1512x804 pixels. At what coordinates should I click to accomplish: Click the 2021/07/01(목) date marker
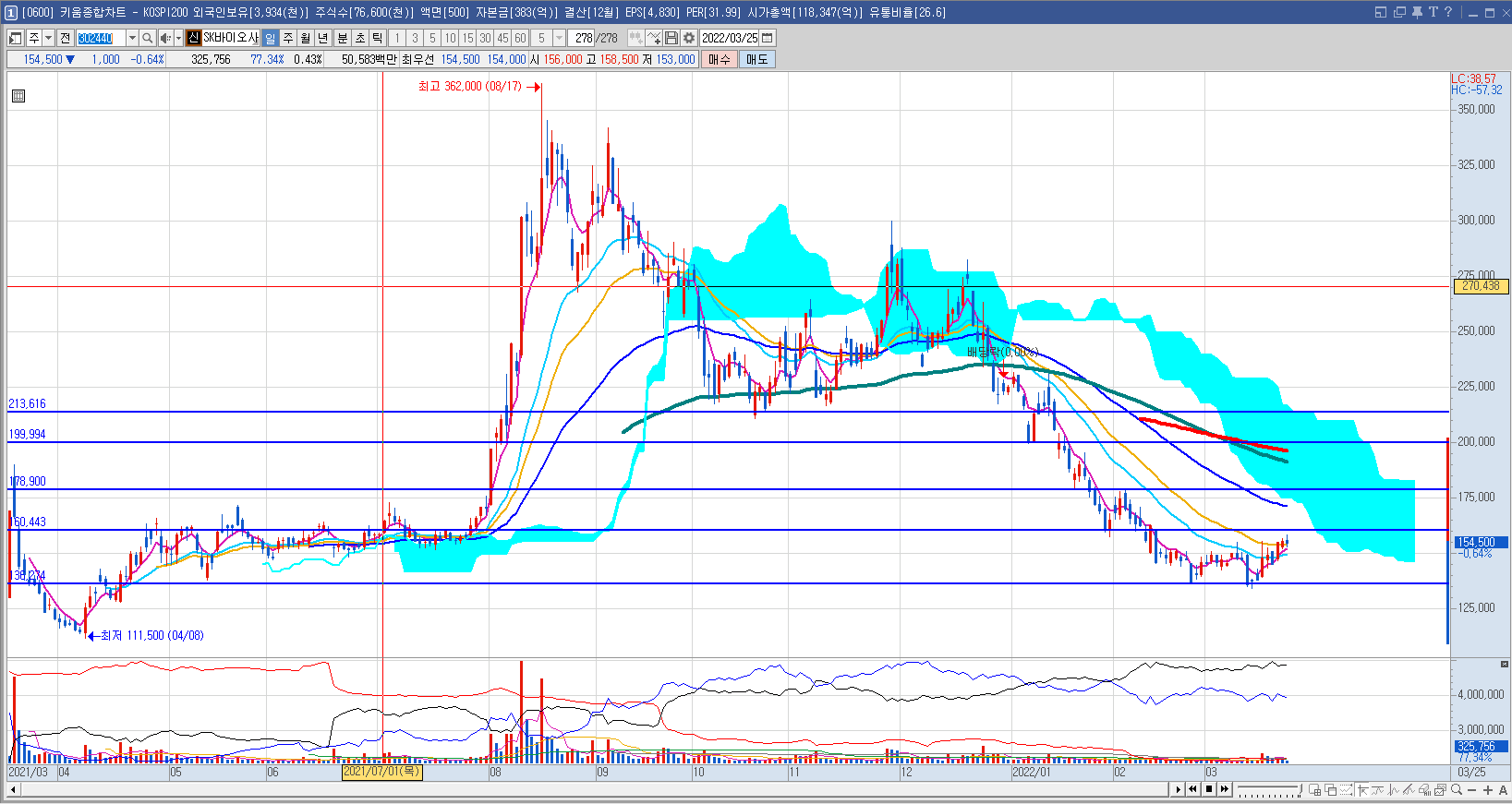tap(381, 772)
